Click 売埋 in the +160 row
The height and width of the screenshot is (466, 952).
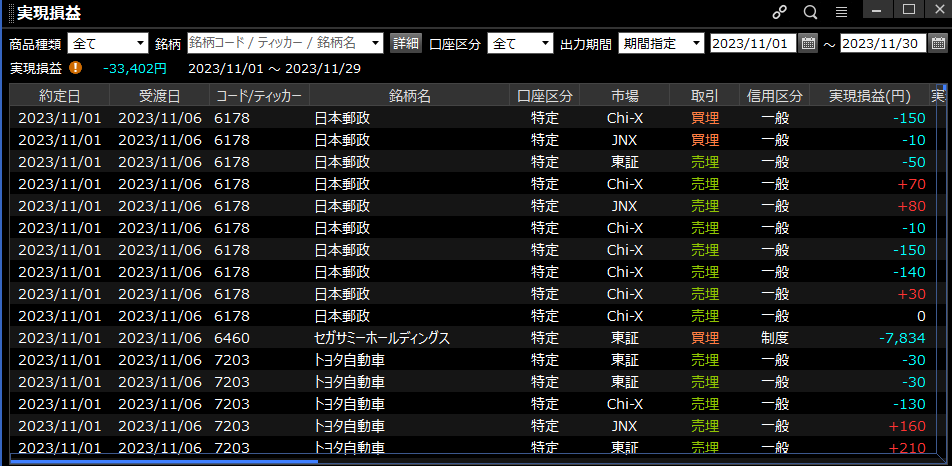pos(705,426)
